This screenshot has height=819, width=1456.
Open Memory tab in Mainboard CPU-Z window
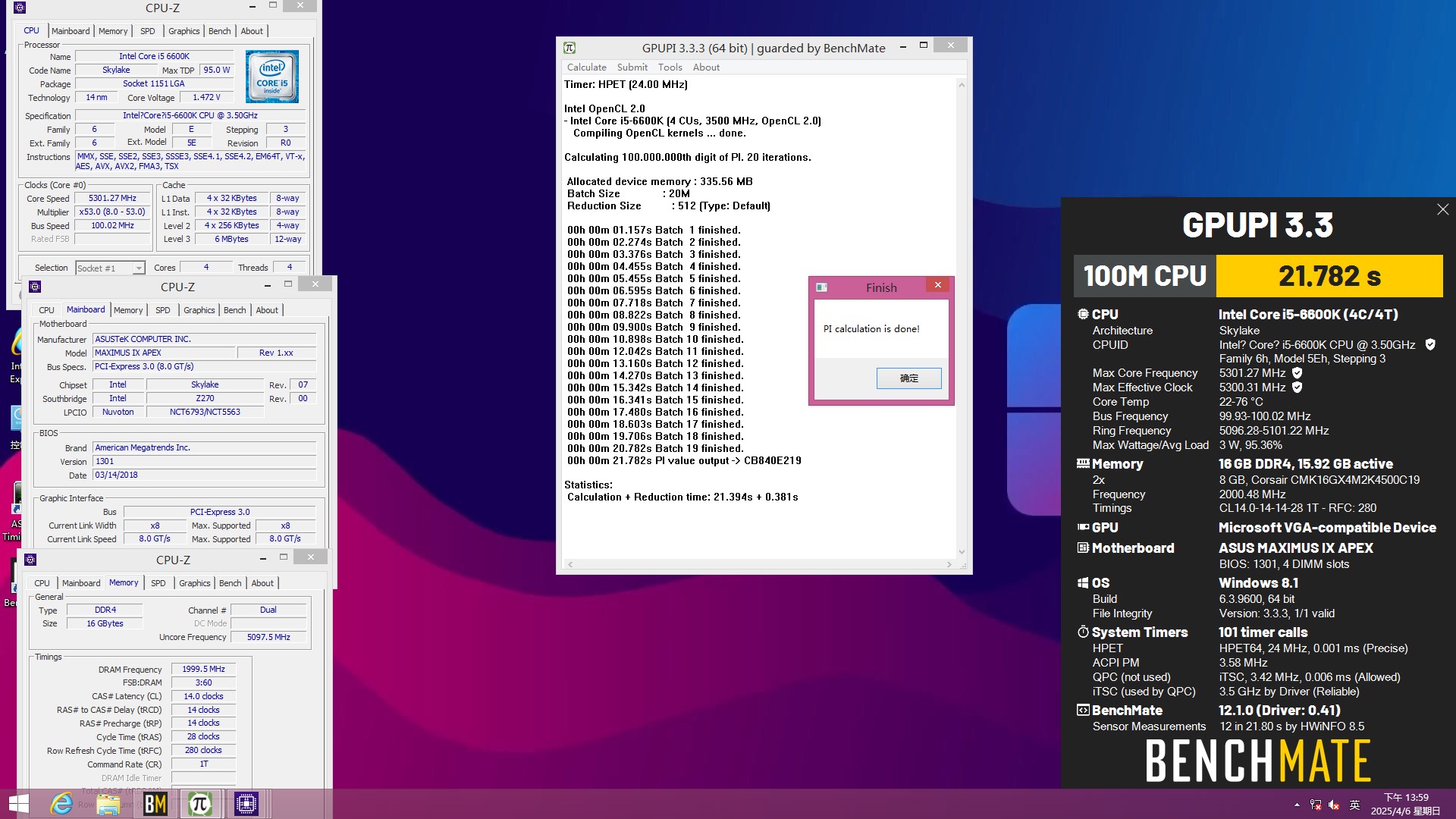coord(128,310)
